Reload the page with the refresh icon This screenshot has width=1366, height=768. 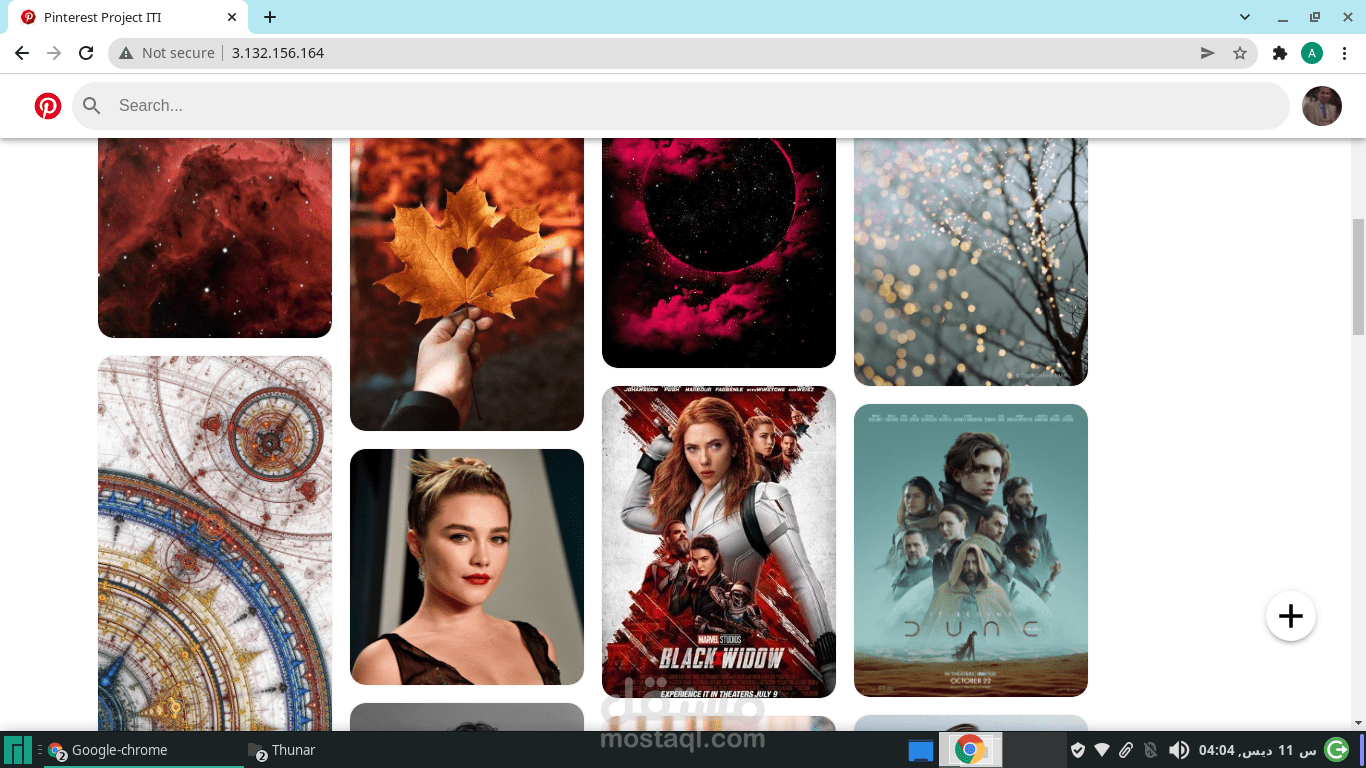(x=86, y=52)
